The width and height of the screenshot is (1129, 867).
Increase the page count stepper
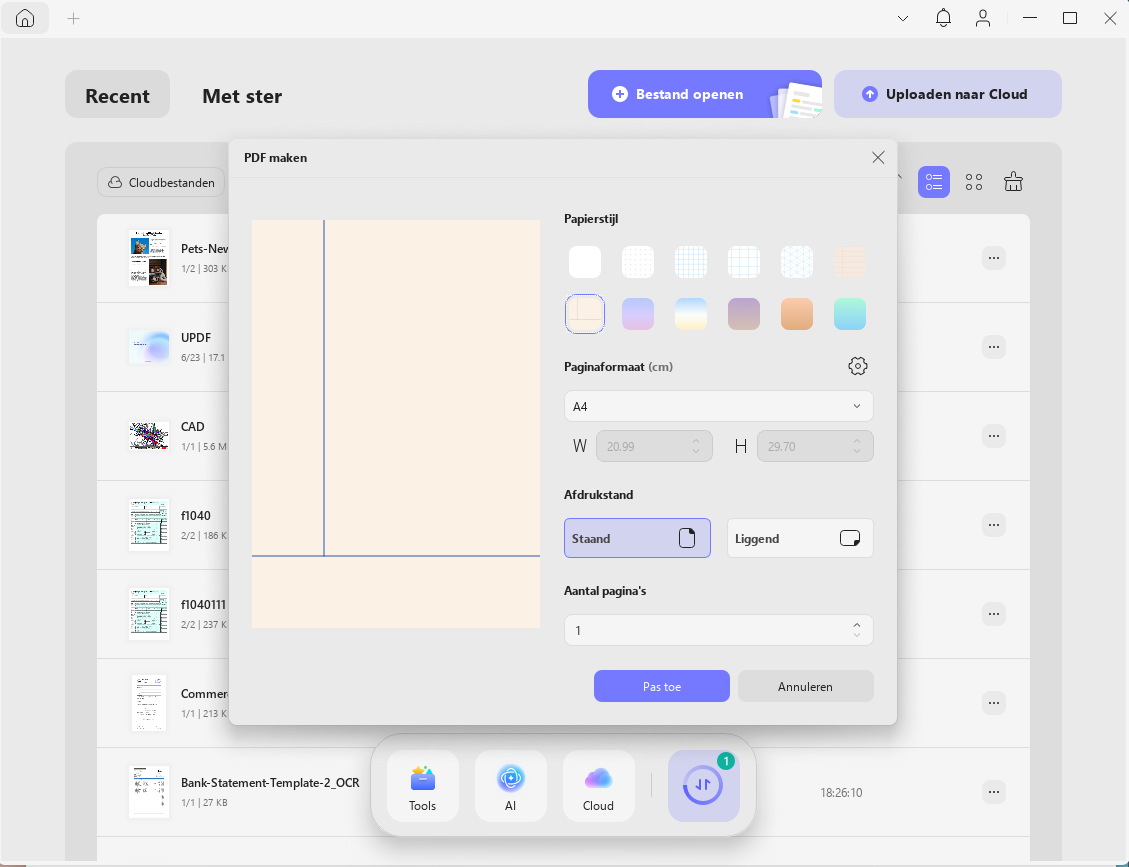[x=857, y=625]
